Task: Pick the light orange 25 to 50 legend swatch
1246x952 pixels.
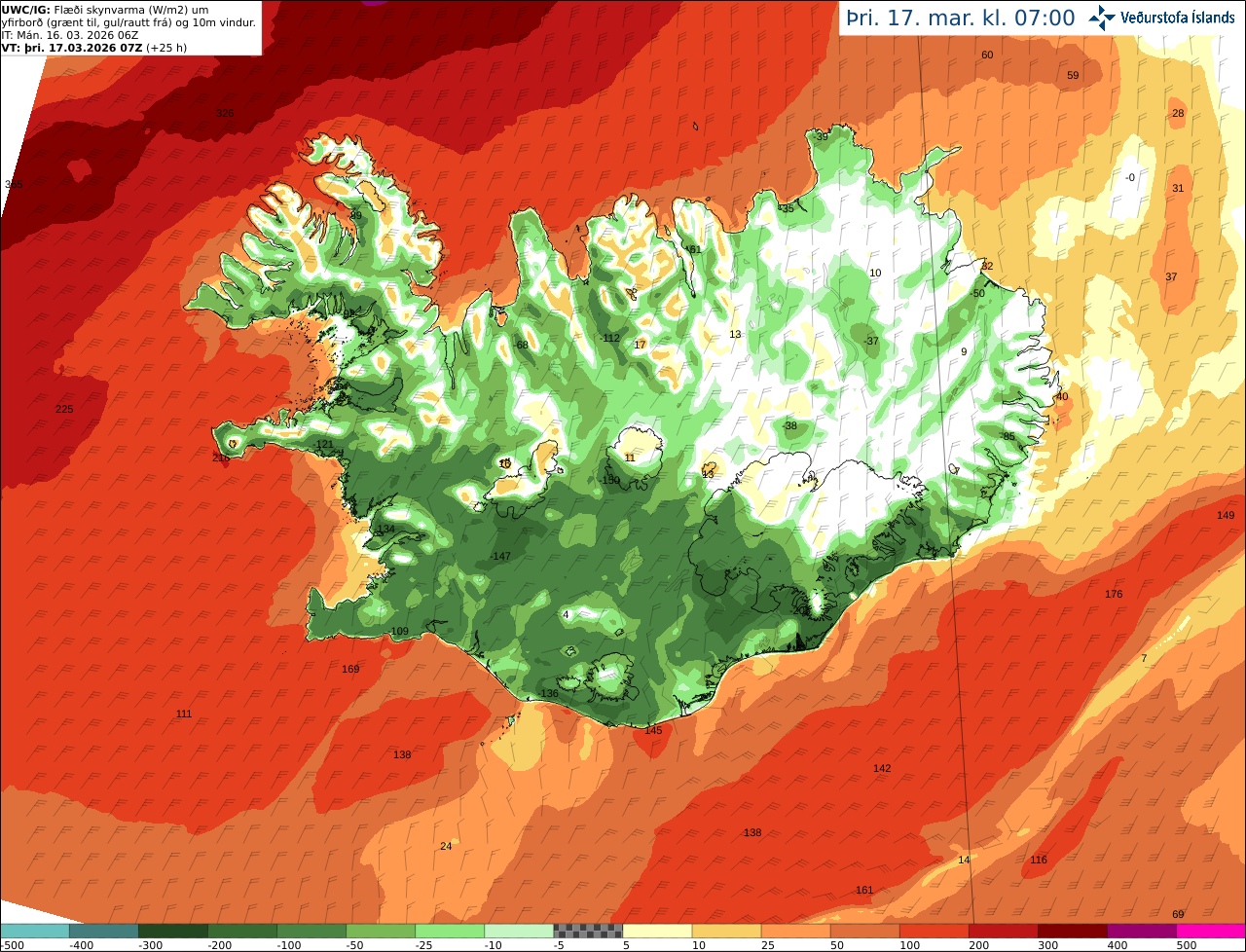Action: [x=795, y=931]
